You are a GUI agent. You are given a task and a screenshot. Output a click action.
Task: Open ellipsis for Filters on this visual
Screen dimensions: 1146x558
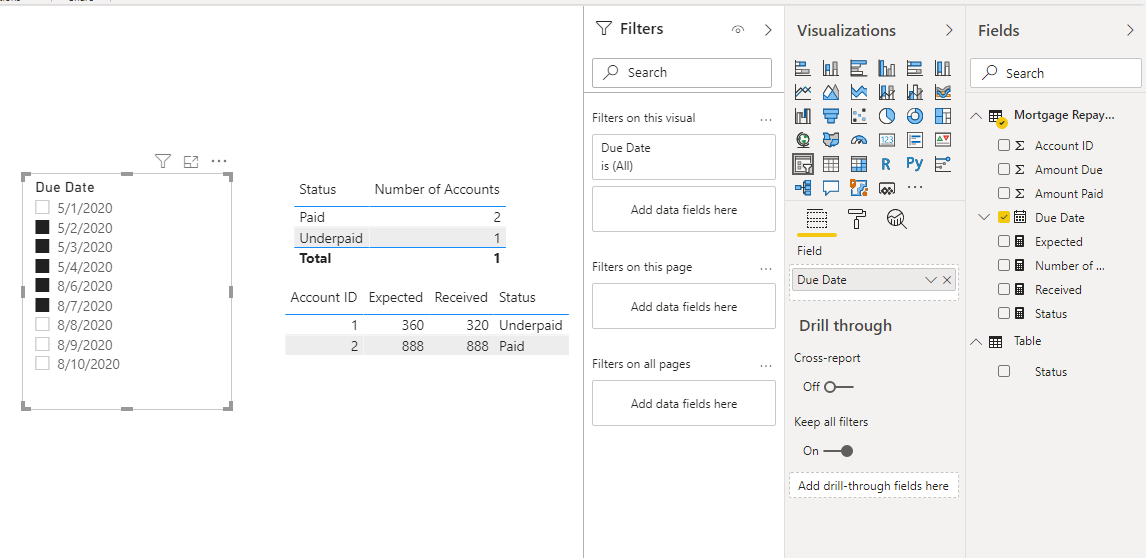point(765,118)
